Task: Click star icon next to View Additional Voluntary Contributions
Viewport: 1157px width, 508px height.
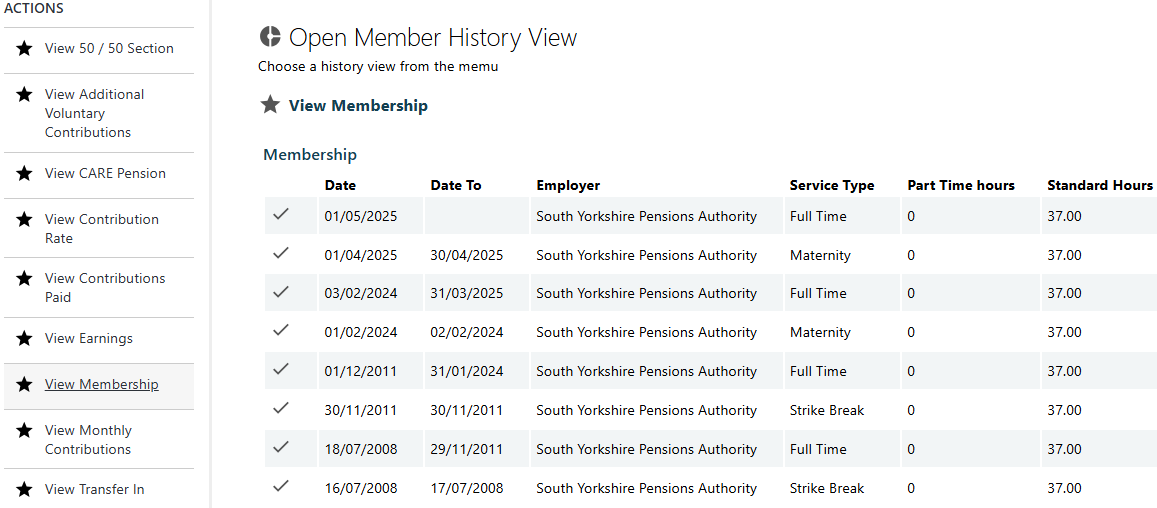Action: (24, 94)
